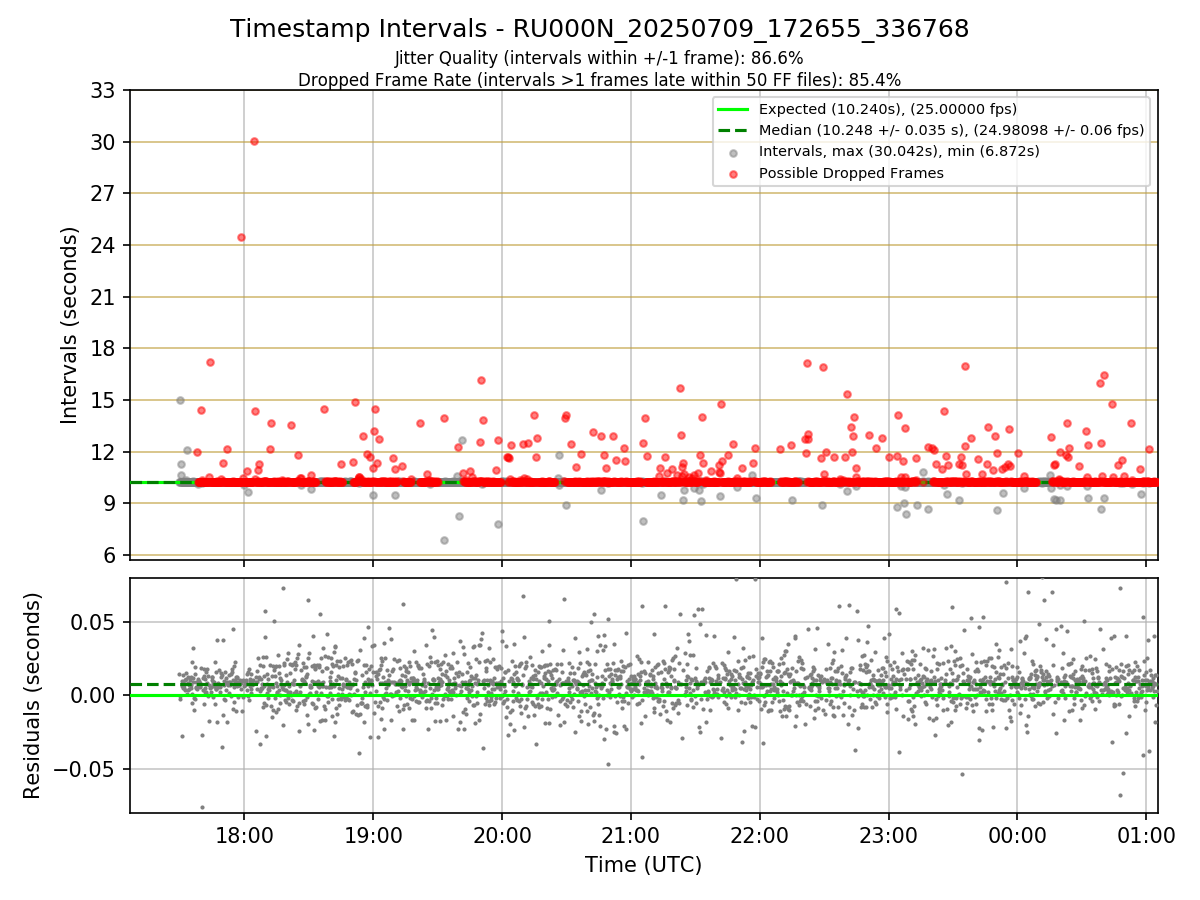Click the x-axis tick label '01:00'
This screenshot has width=1200, height=900.
(x=1146, y=834)
